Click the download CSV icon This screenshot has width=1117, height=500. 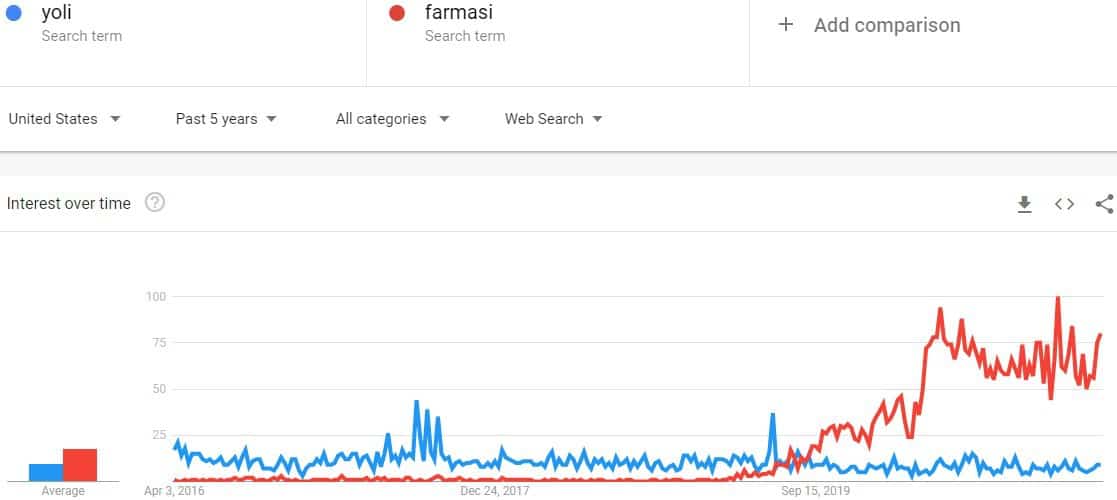click(1024, 204)
